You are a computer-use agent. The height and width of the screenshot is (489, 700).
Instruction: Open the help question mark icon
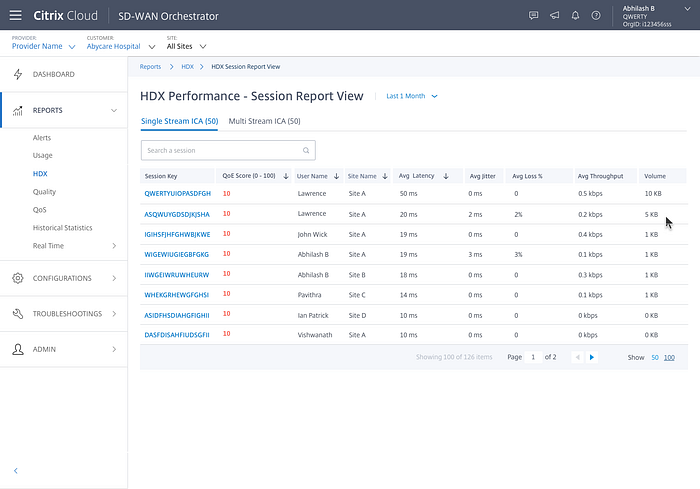(596, 15)
